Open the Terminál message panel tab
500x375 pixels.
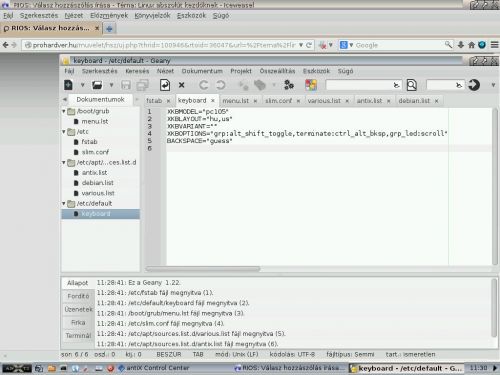78,336
